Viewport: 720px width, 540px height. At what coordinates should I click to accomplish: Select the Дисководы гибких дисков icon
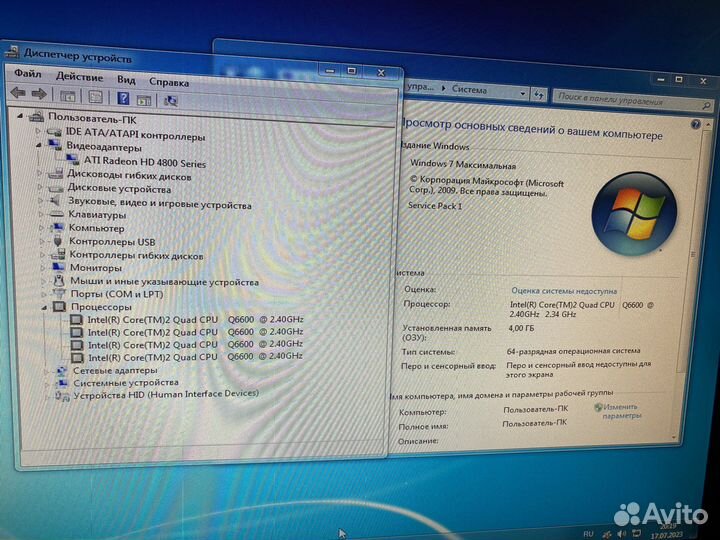(x=55, y=173)
